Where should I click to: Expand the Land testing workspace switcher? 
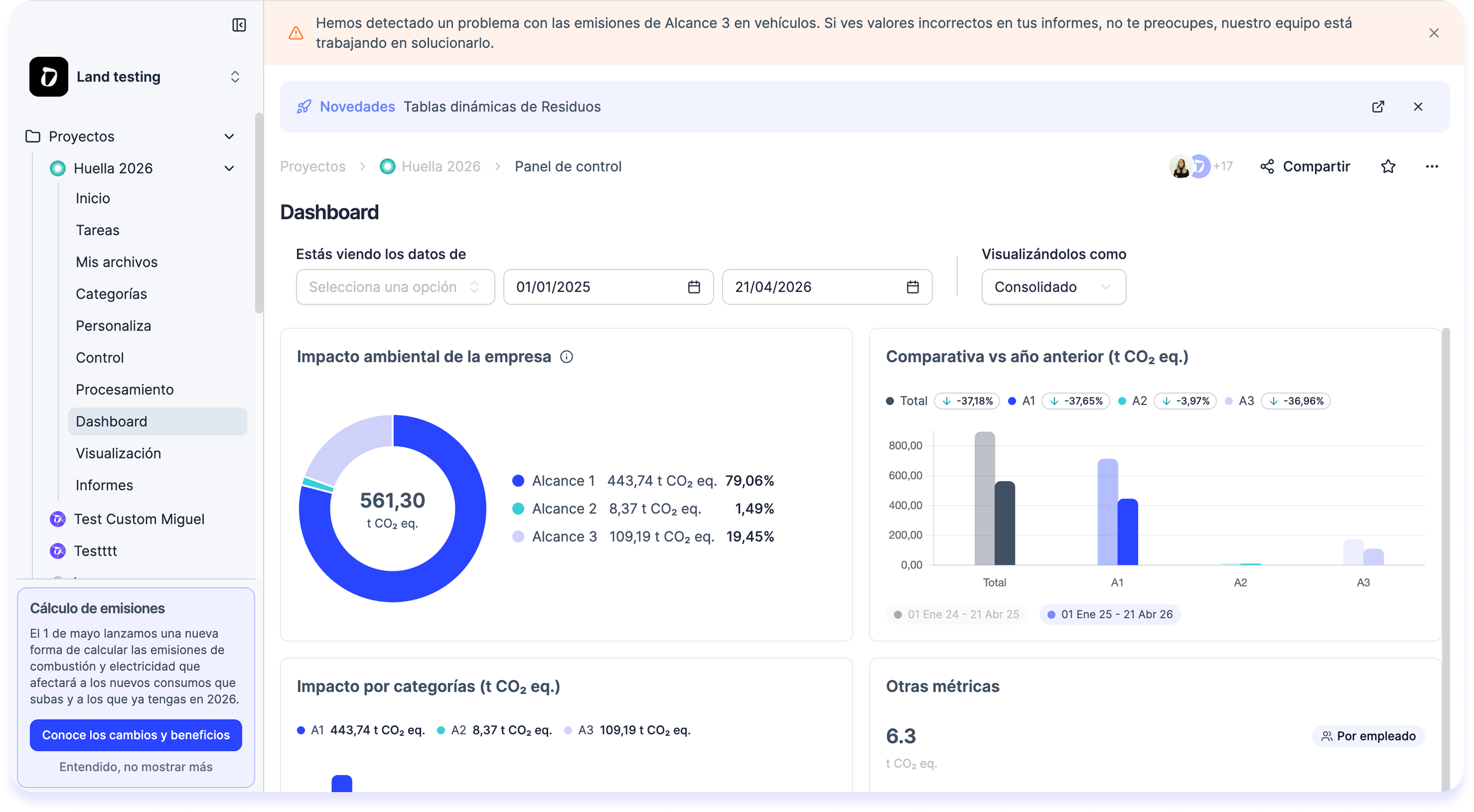pos(235,77)
